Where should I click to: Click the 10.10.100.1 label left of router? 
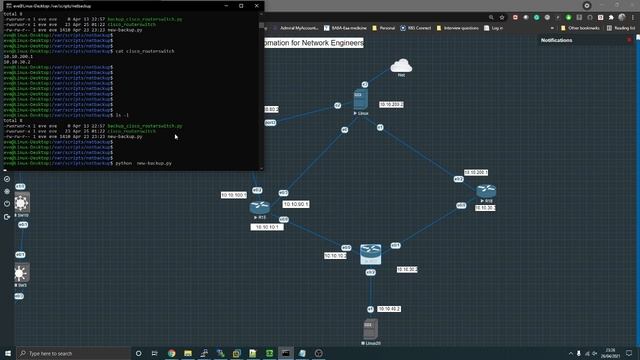coord(234,195)
